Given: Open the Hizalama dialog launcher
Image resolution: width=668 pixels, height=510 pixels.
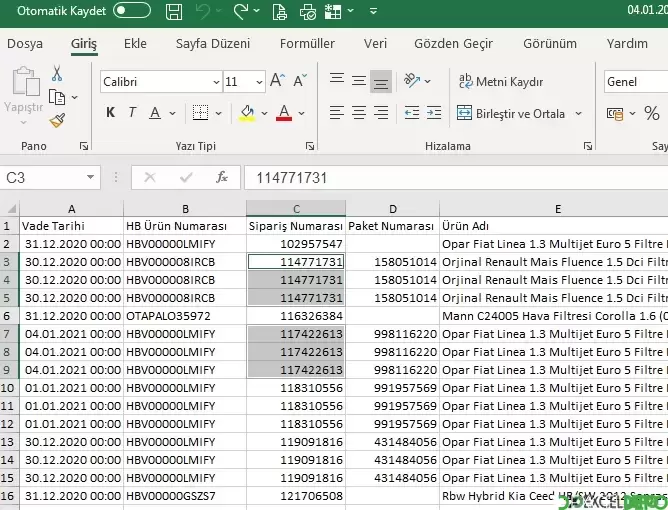Looking at the screenshot, I should [588, 146].
